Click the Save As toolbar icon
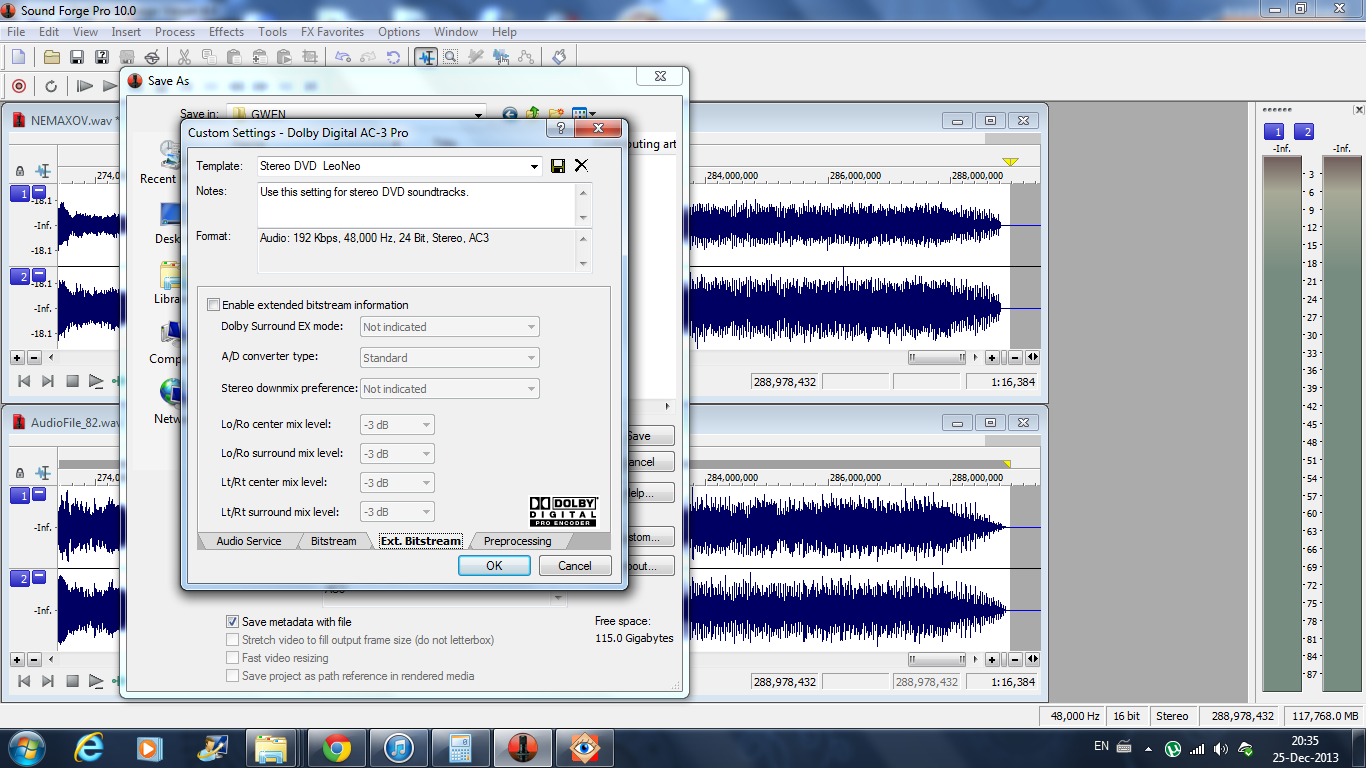1366x768 pixels. [x=102, y=57]
